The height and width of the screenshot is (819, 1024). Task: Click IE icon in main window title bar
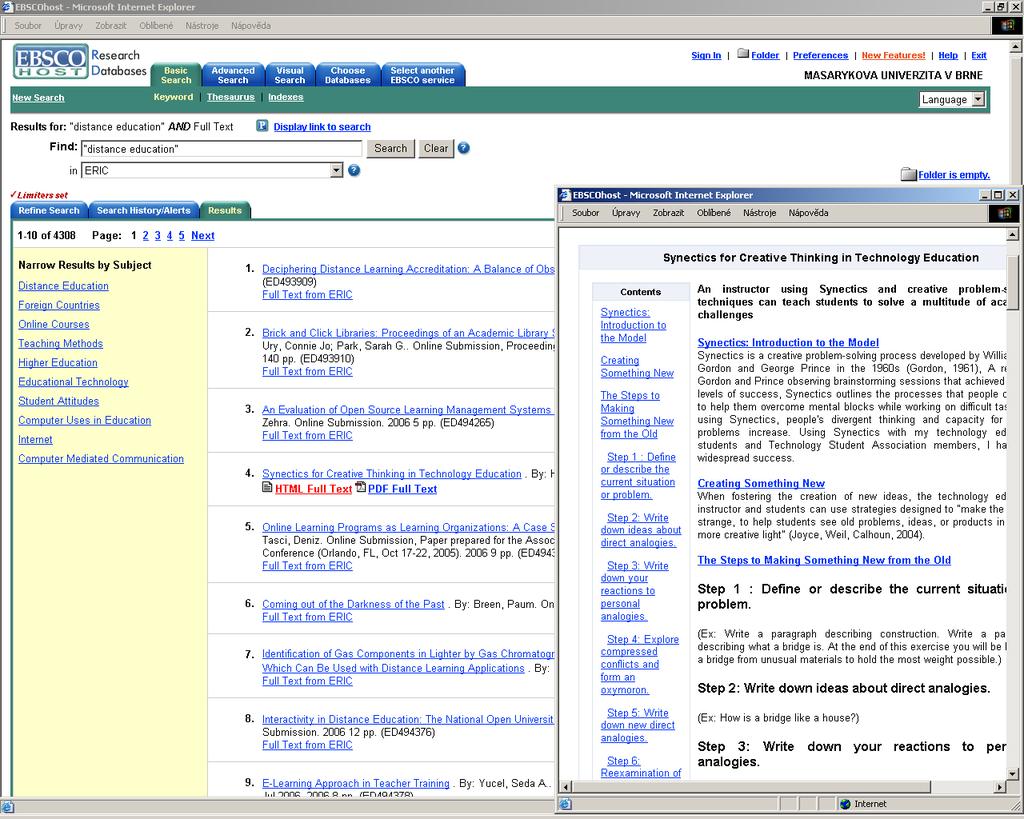(7, 7)
